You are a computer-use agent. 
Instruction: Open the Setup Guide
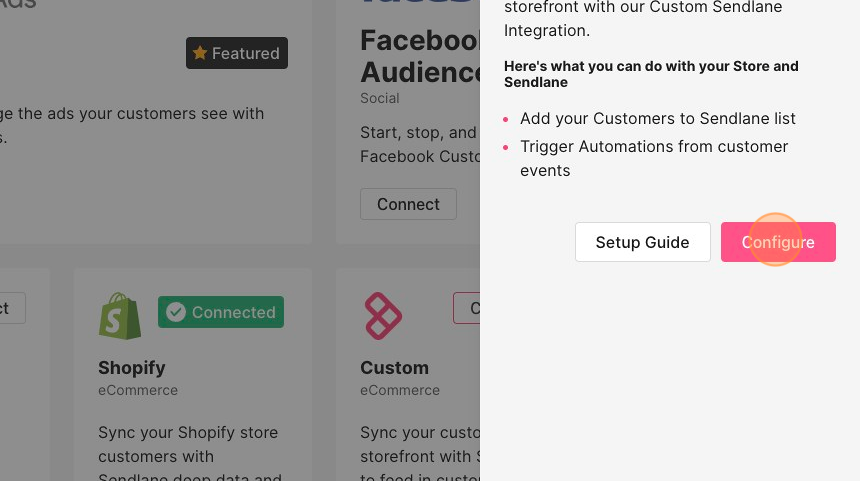pos(642,242)
